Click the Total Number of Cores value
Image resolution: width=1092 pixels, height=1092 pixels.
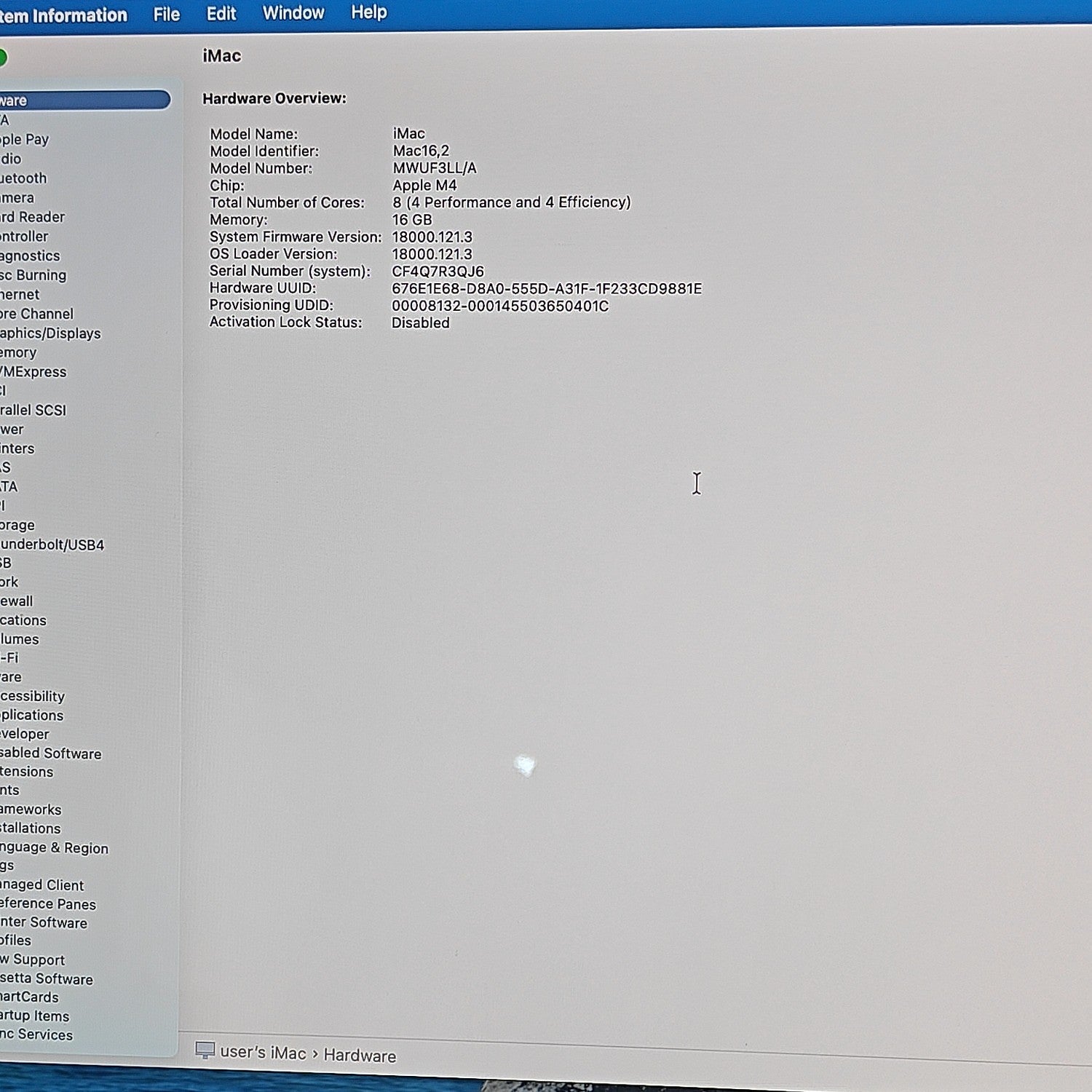click(x=511, y=202)
